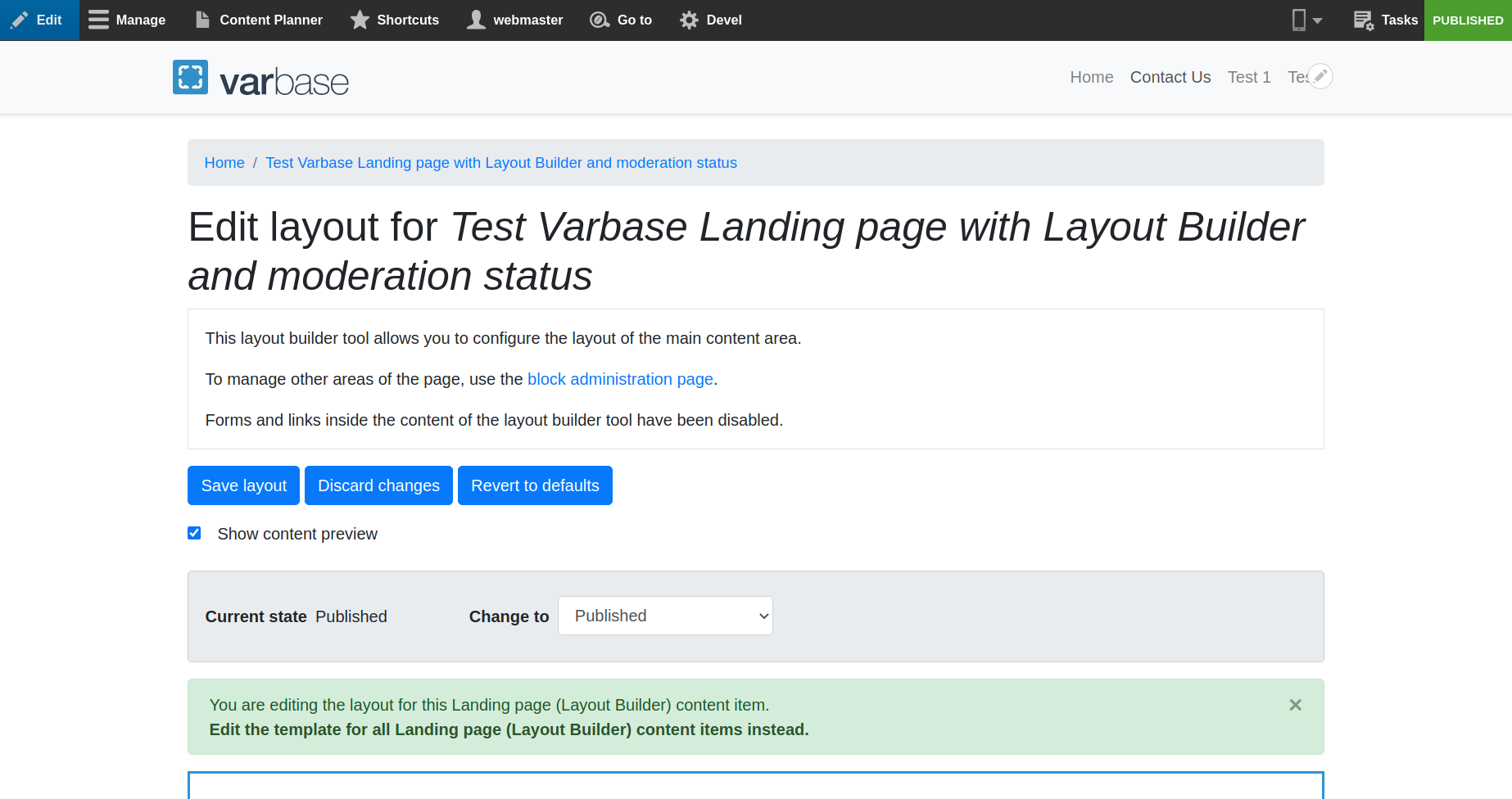Viewport: 1512px width, 799px height.
Task: Select the Contact Us menu item
Action: (x=1170, y=77)
